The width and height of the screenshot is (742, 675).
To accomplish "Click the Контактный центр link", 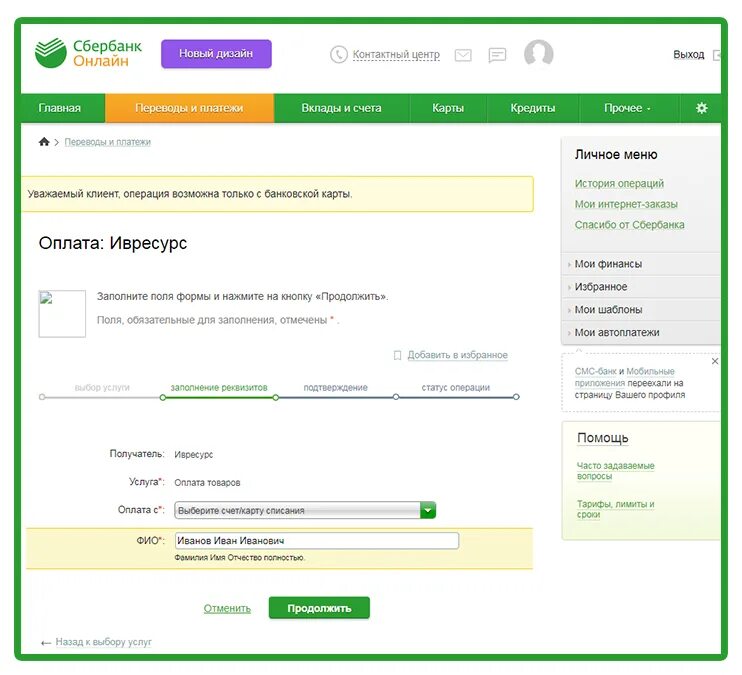I will pyautogui.click(x=396, y=55).
